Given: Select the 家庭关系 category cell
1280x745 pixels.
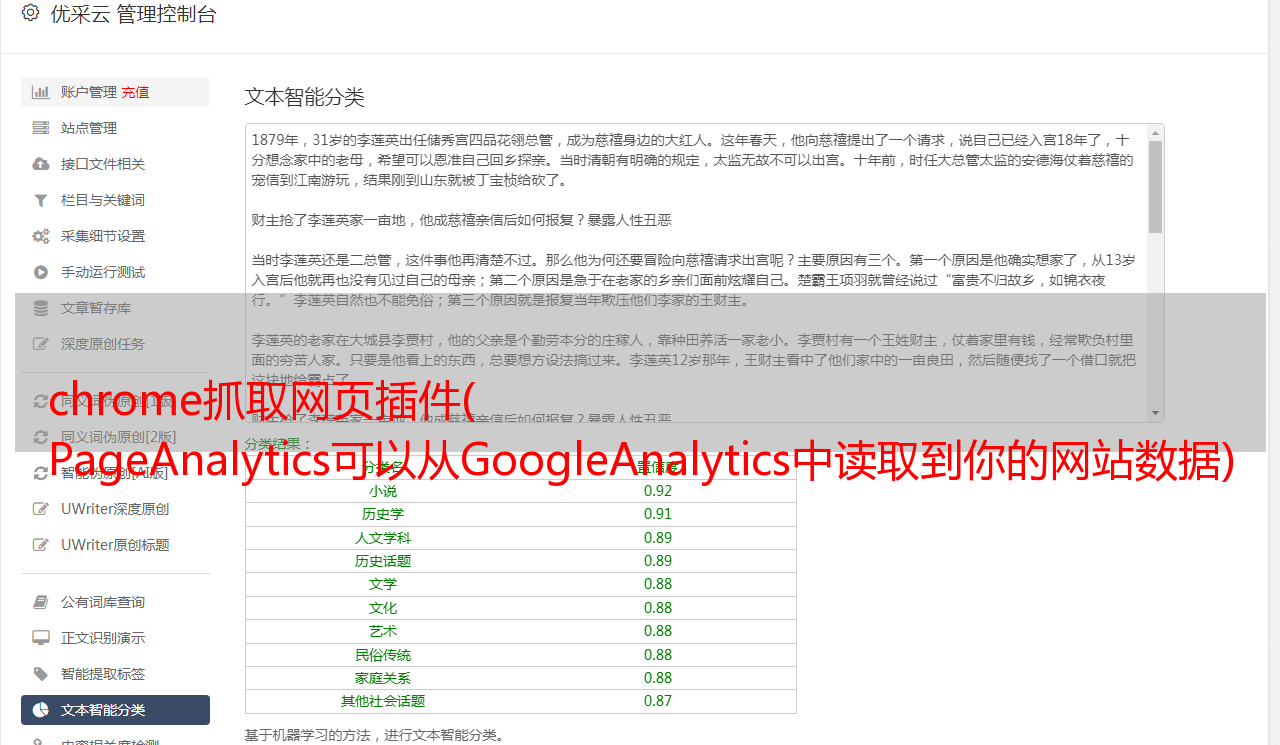Looking at the screenshot, I should tap(383, 678).
